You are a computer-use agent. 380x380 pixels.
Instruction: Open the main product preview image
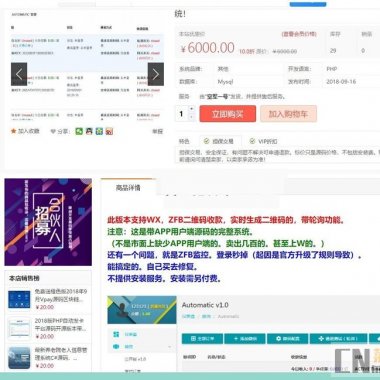(x=87, y=64)
